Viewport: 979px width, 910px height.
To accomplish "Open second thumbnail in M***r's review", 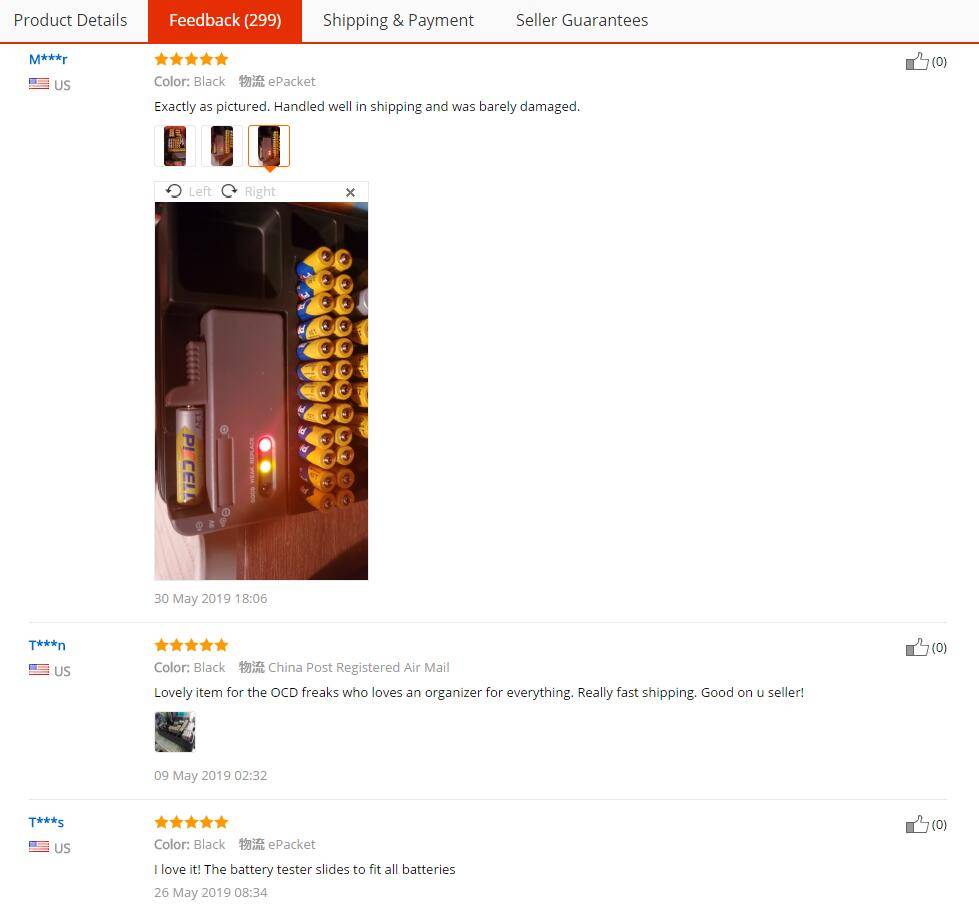I will pos(222,146).
